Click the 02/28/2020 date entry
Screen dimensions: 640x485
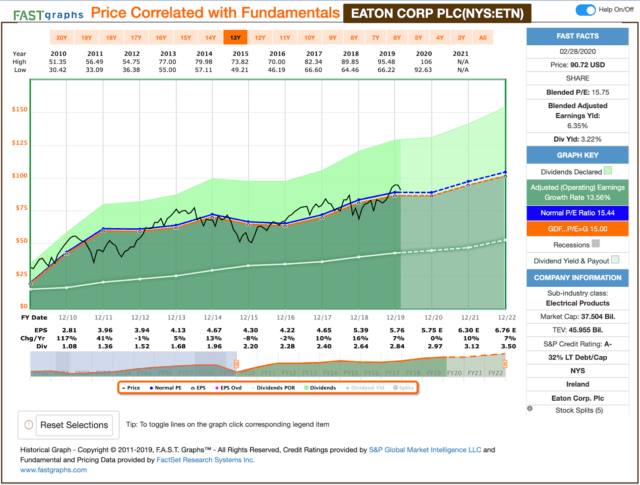pyautogui.click(x=578, y=51)
